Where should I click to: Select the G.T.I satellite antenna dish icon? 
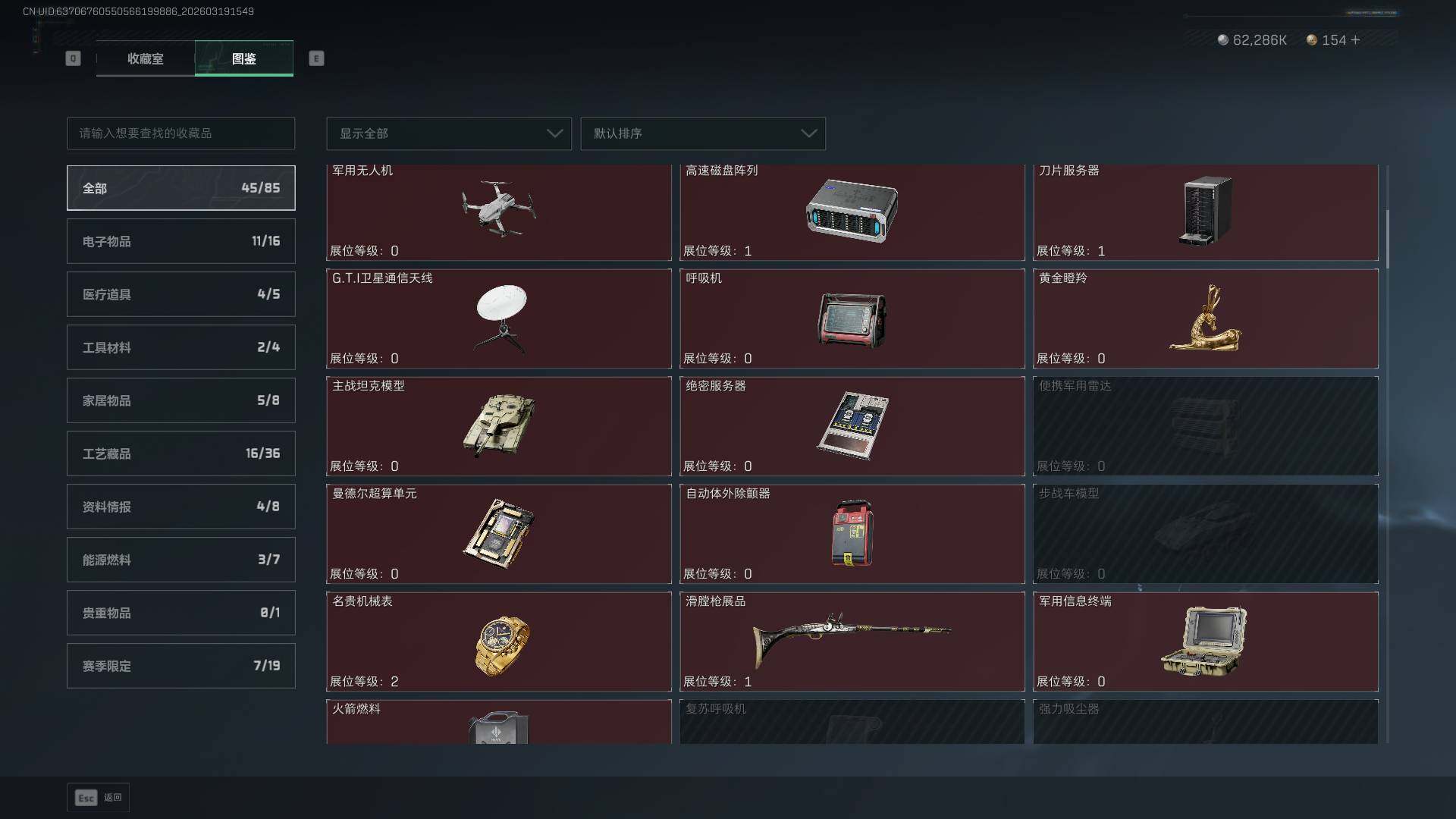click(x=501, y=318)
